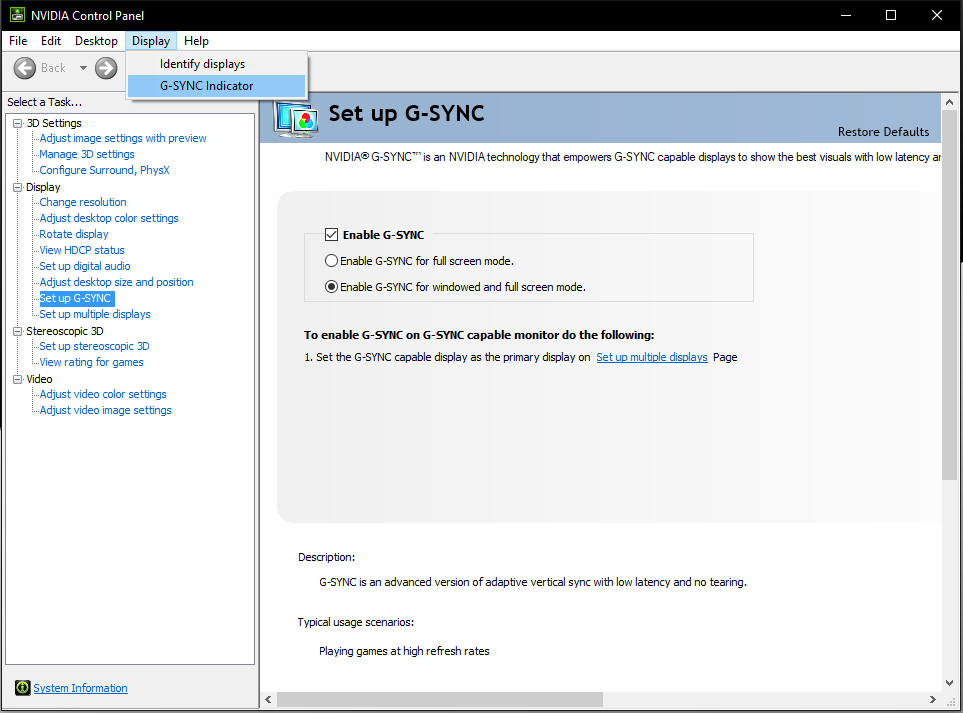Open the Back history dropdown arrow

click(x=83, y=68)
